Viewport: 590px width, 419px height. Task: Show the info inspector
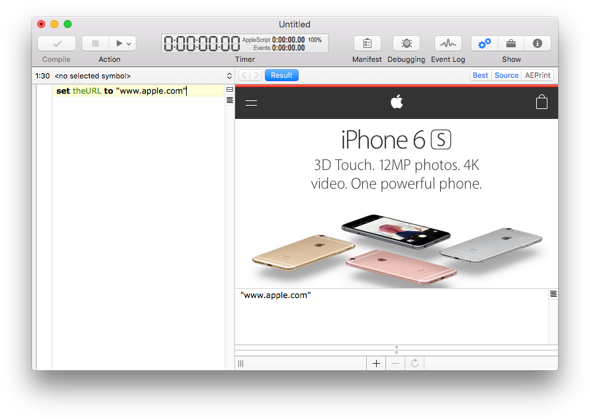[537, 44]
